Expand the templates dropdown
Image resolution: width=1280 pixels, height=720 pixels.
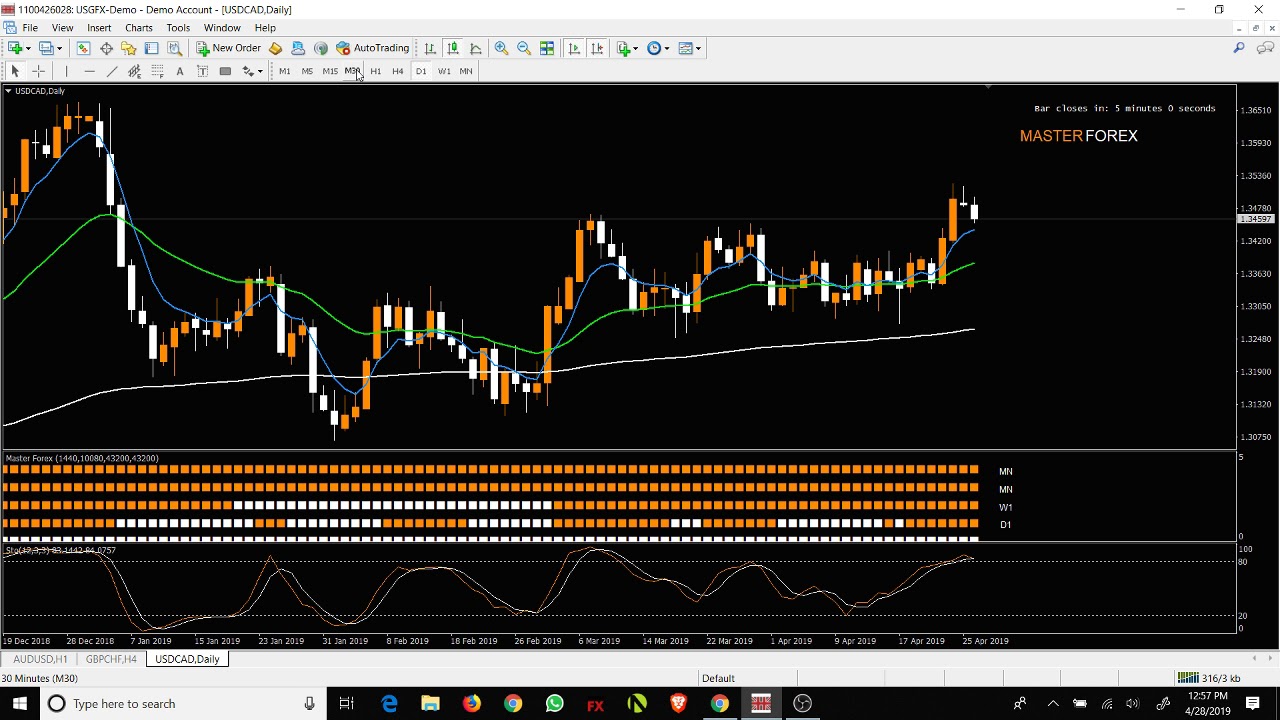click(x=698, y=48)
